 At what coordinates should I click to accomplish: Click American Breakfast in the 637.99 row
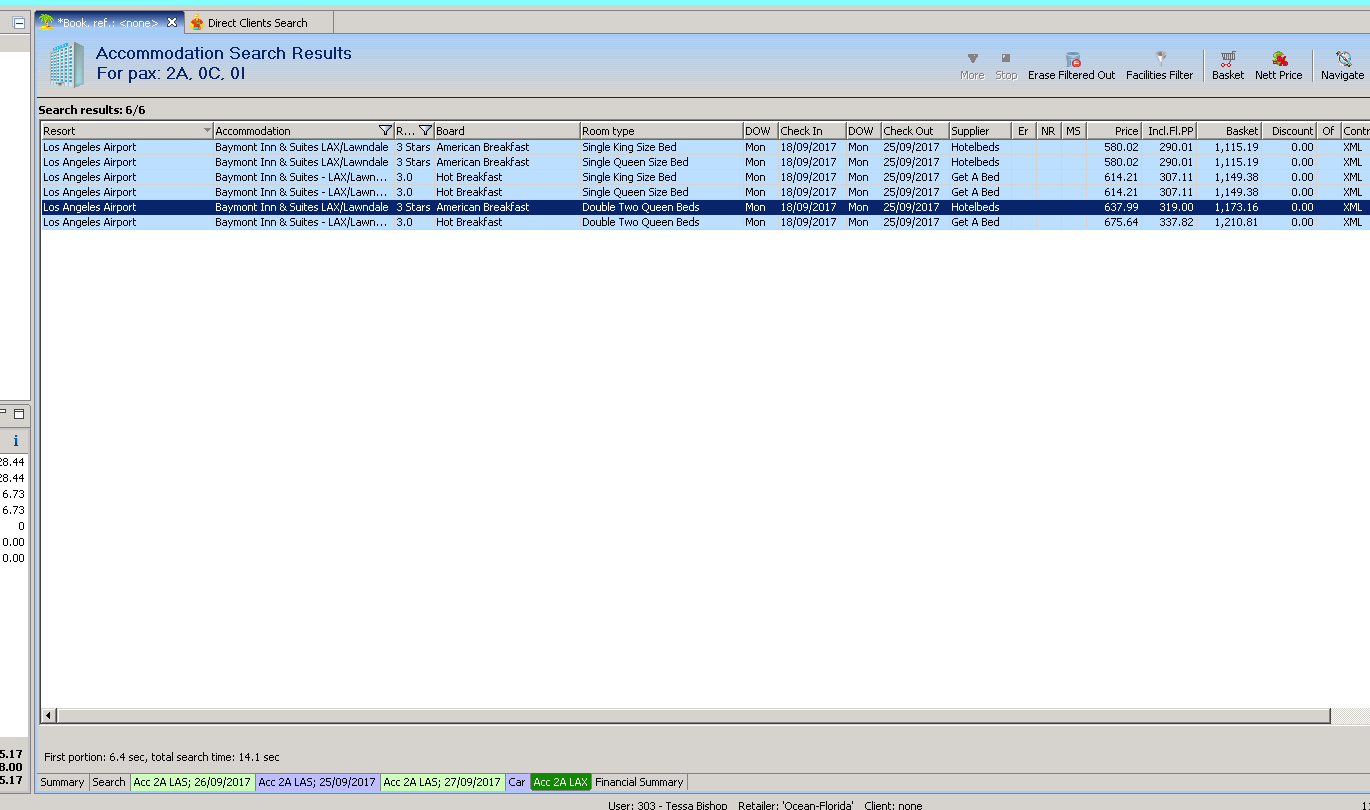click(483, 207)
